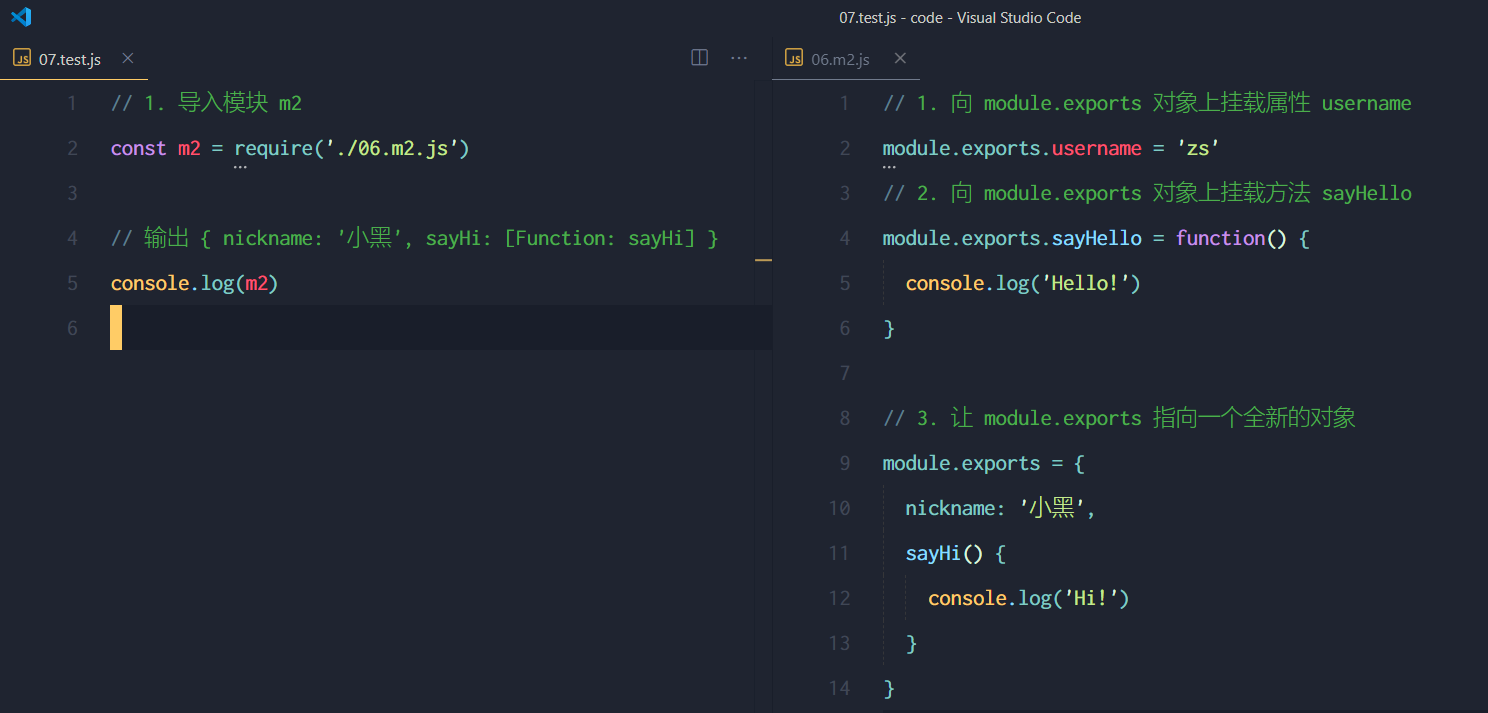Click the Visual Studio Code logo icon
Image resolution: width=1488 pixels, height=713 pixels.
20,17
